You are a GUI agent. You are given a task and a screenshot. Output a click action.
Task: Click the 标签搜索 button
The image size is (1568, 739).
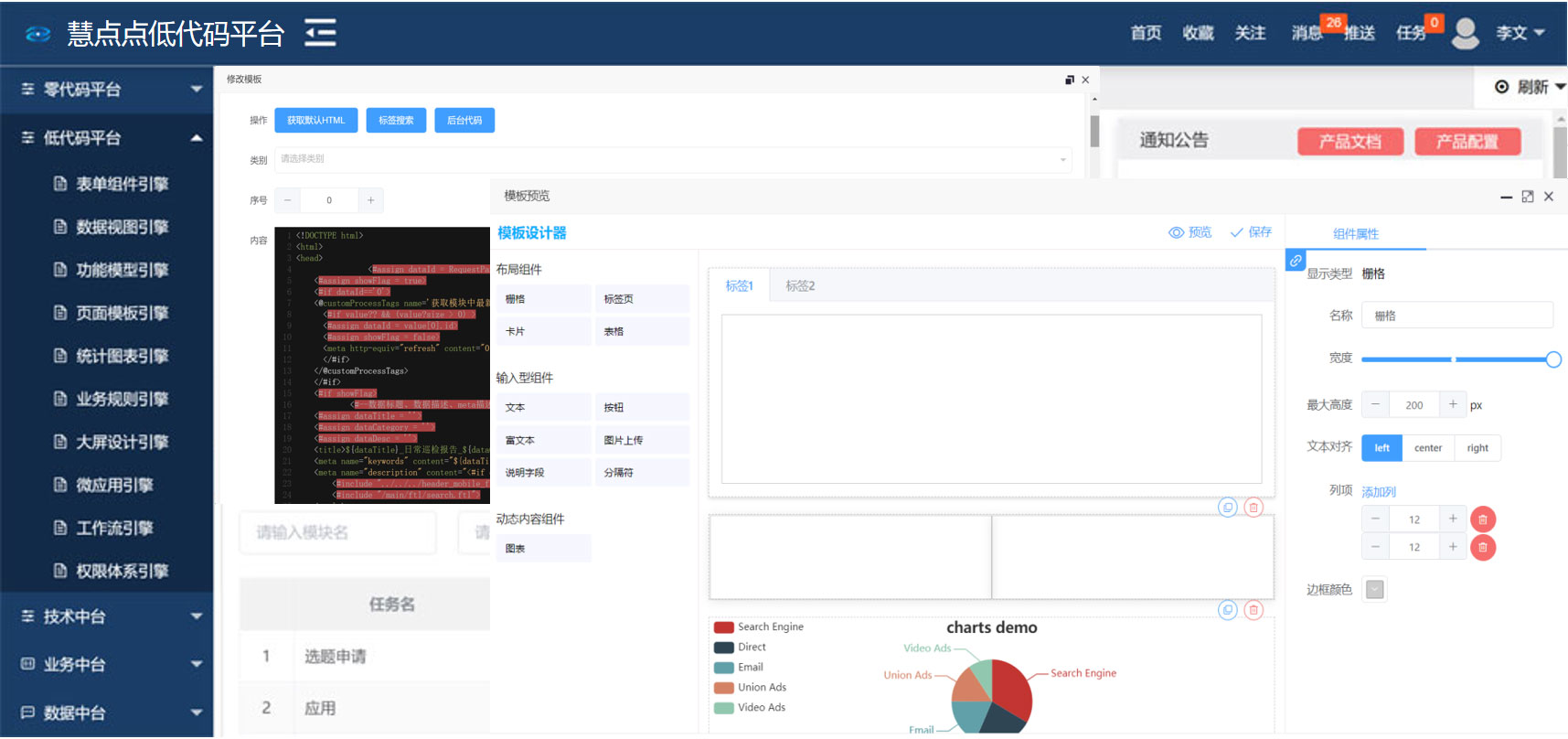coord(396,121)
